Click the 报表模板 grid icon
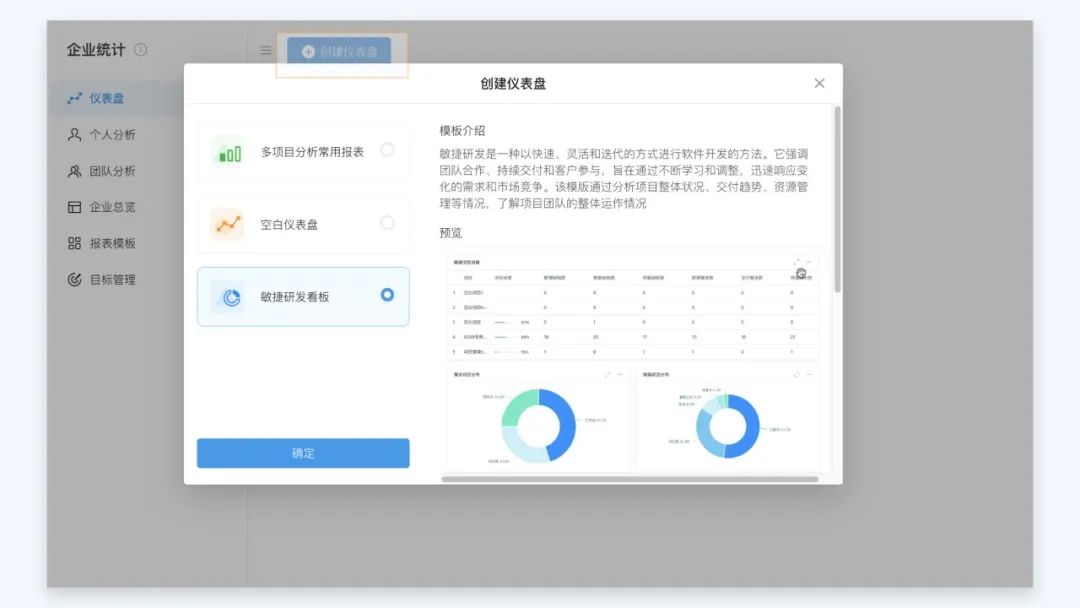Screen dimensions: 1080x608 [74, 243]
